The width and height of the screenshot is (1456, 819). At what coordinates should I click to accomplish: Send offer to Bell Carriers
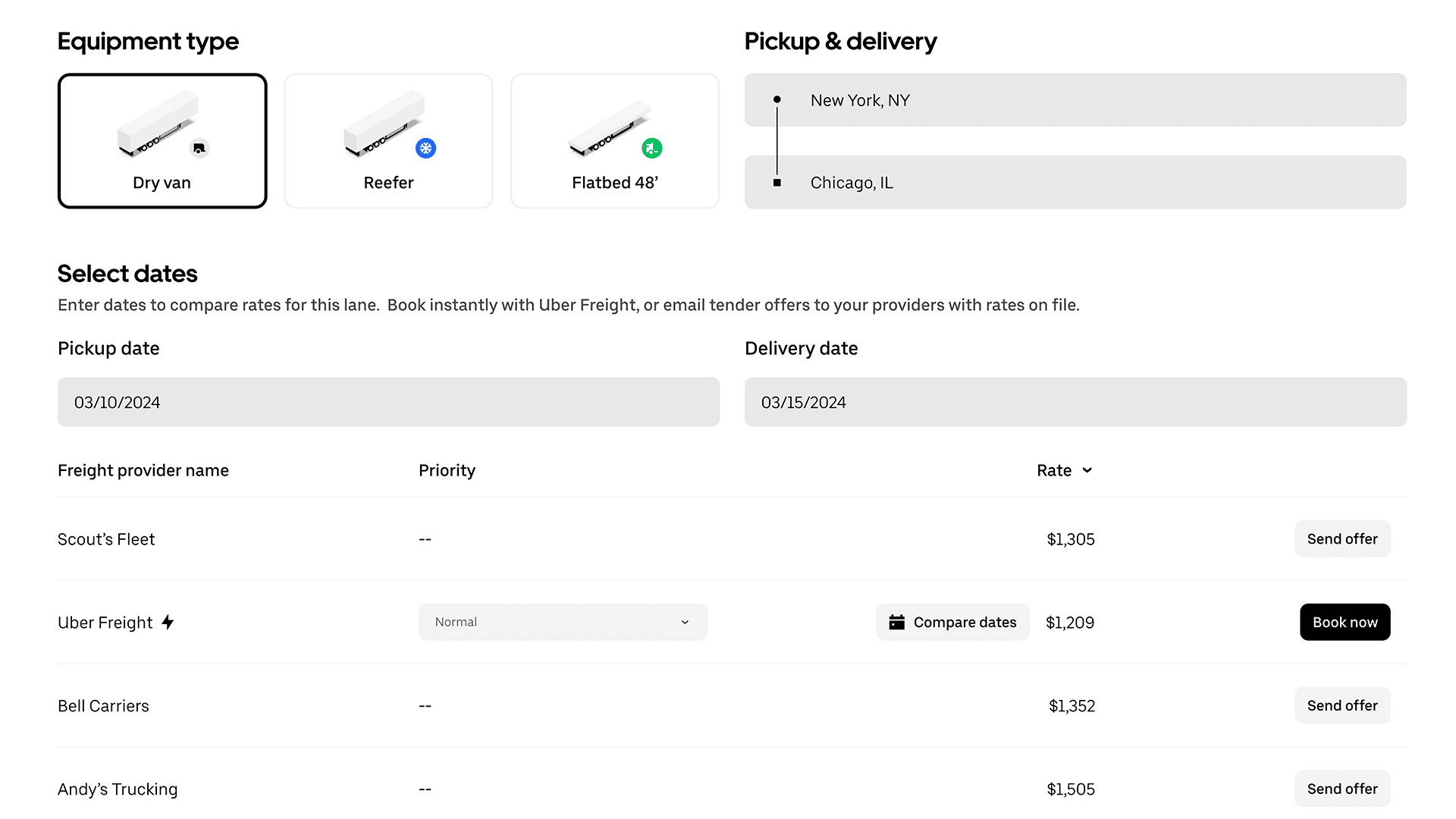point(1341,705)
